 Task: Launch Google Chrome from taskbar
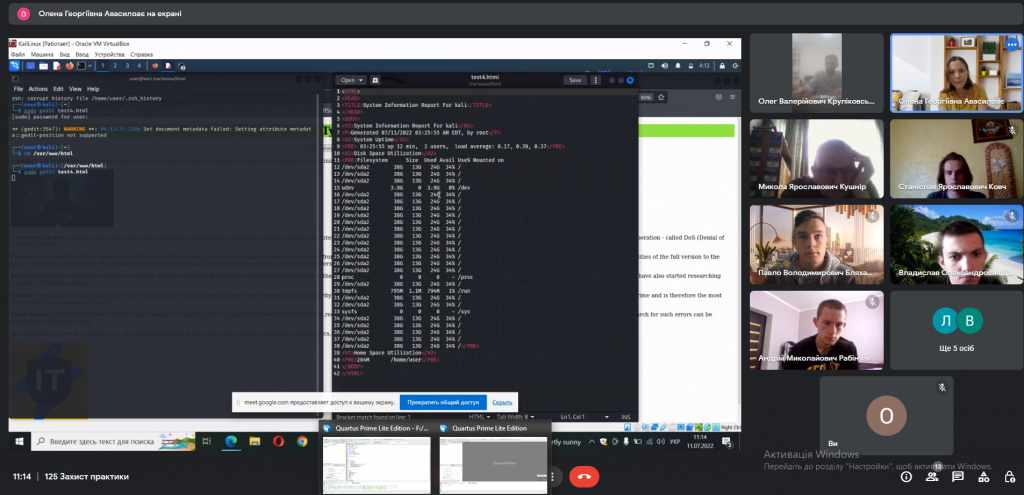302,442
